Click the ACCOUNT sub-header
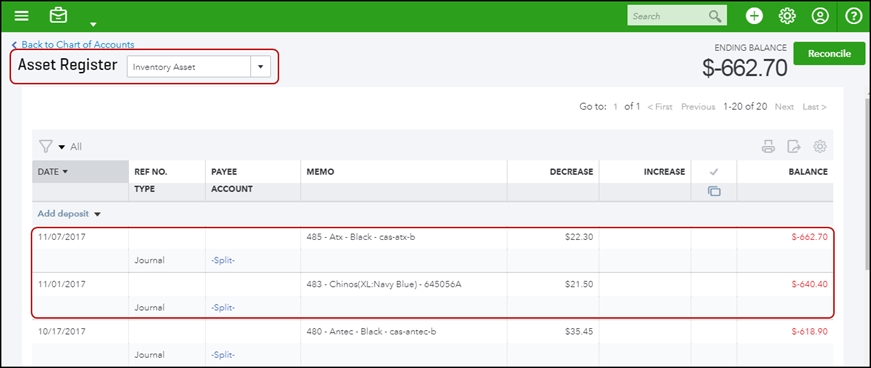Viewport: 871px width, 368px height. tap(232, 189)
